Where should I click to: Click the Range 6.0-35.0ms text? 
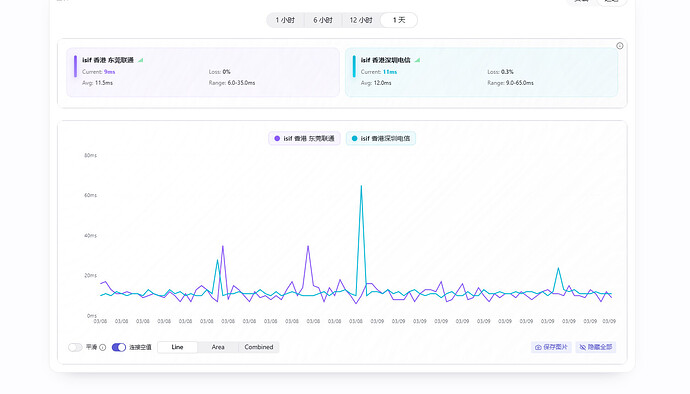232,83
